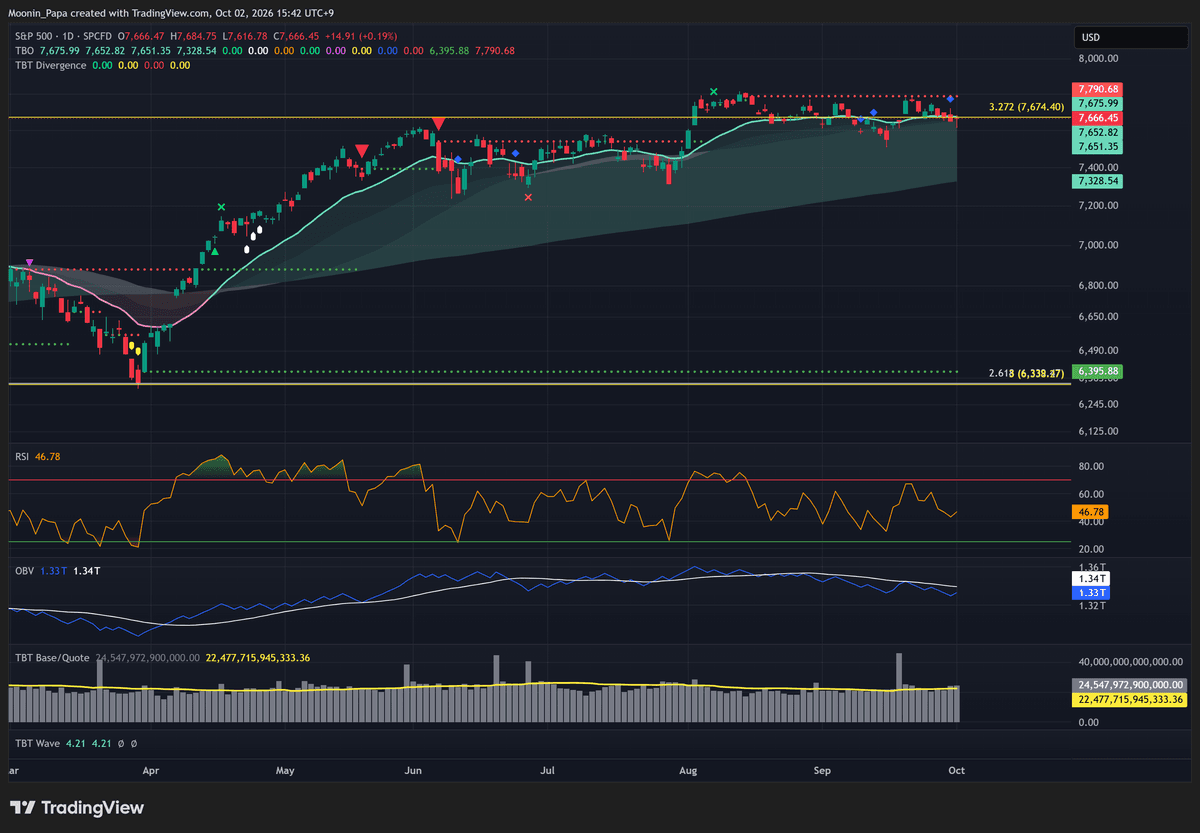Select the OBV pane legend label
1200x833 pixels.
click(x=24, y=570)
